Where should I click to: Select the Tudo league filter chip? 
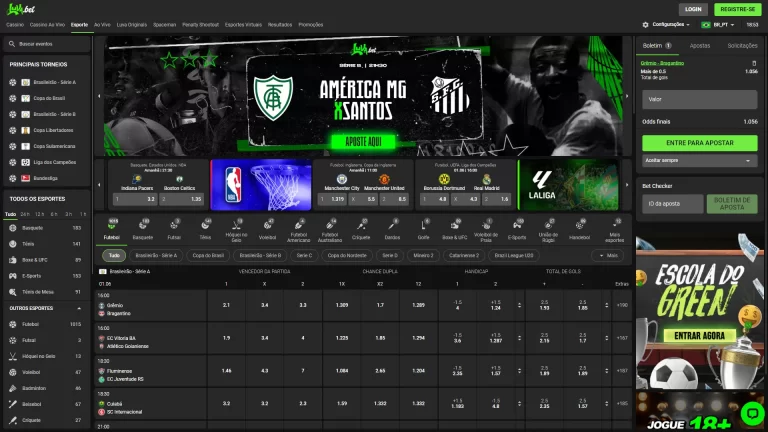(x=114, y=255)
